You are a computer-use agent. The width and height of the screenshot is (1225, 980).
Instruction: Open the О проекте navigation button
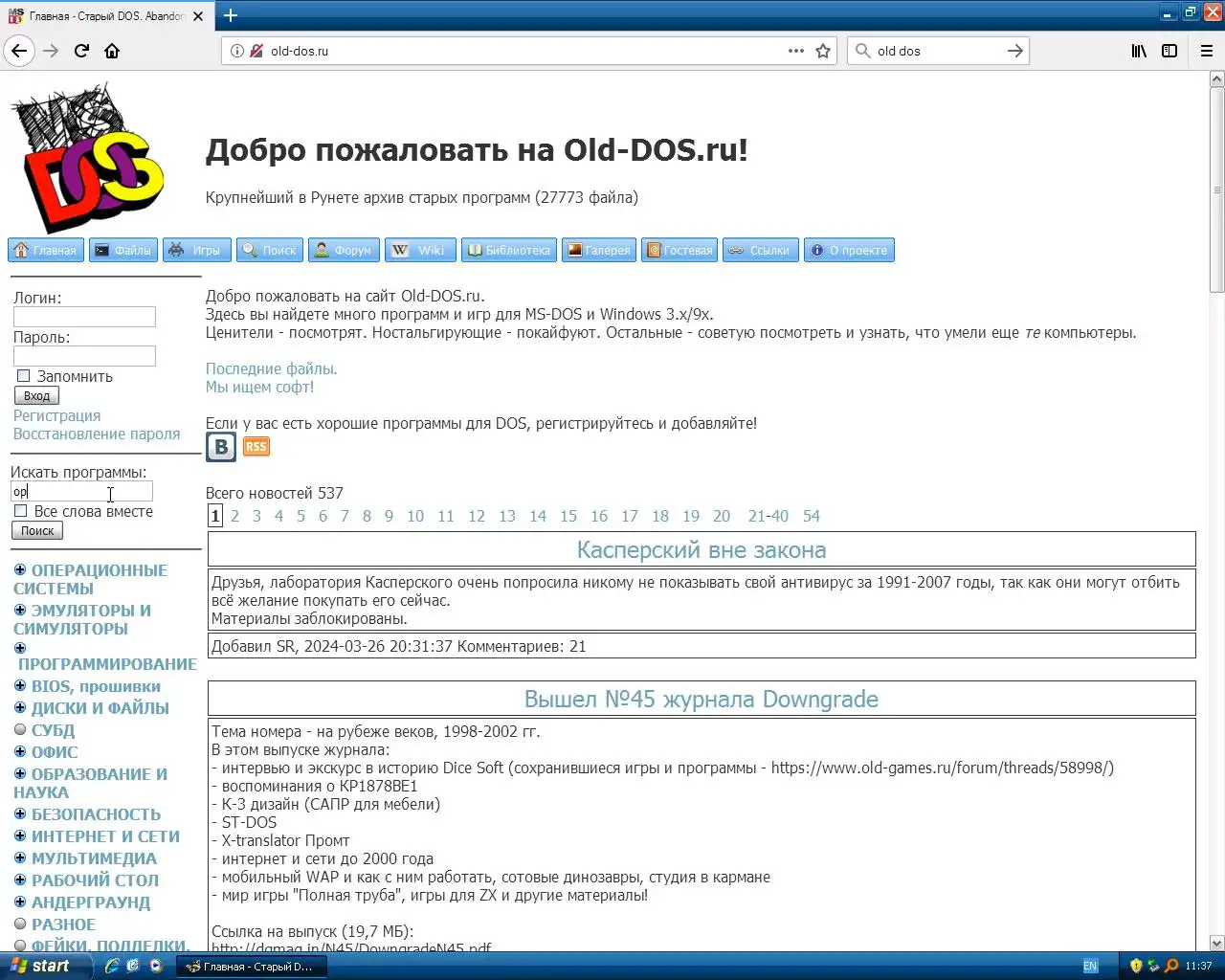click(849, 250)
